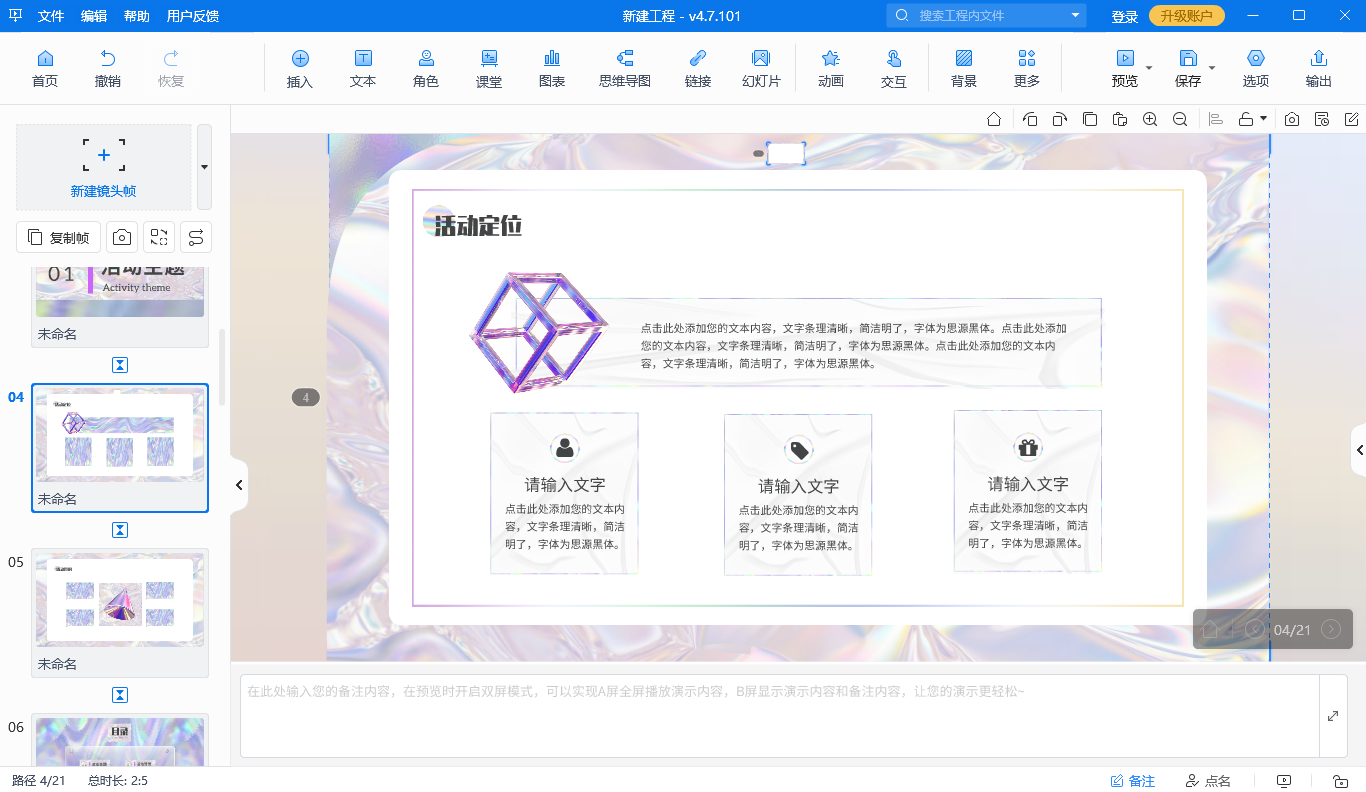Click the 新建镜头帧 new frame button
Image resolution: width=1366 pixels, height=792 pixels.
104,167
